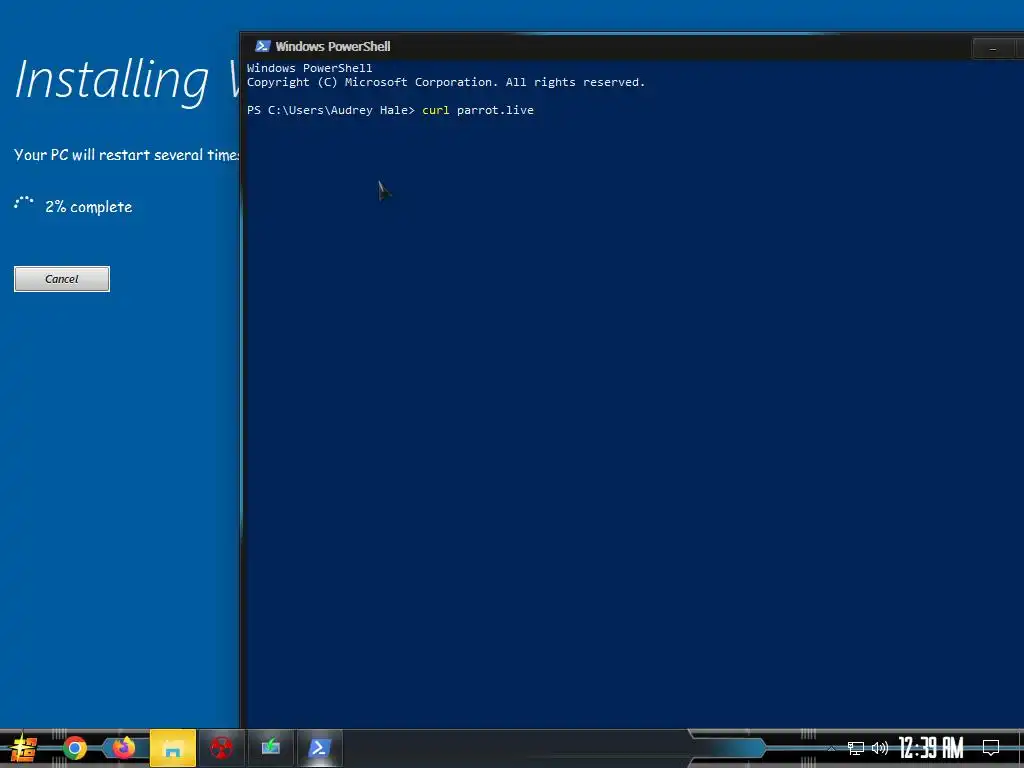This screenshot has height=768, width=1024.
Task: Click the "PS C:\Users\Audrey Hale>" prompt
Action: pyautogui.click(x=330, y=110)
